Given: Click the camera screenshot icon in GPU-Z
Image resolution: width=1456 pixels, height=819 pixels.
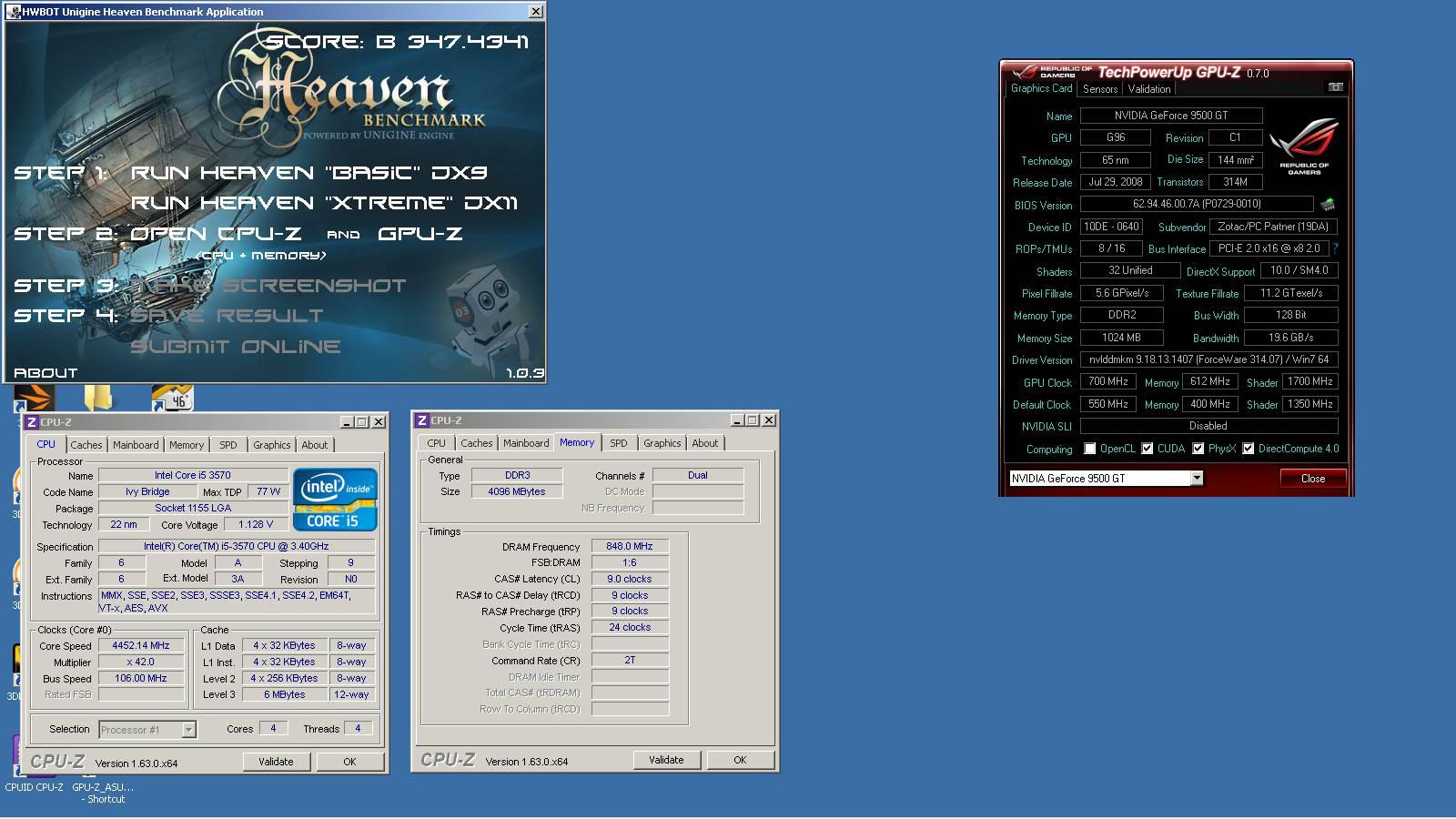Looking at the screenshot, I should (1335, 87).
